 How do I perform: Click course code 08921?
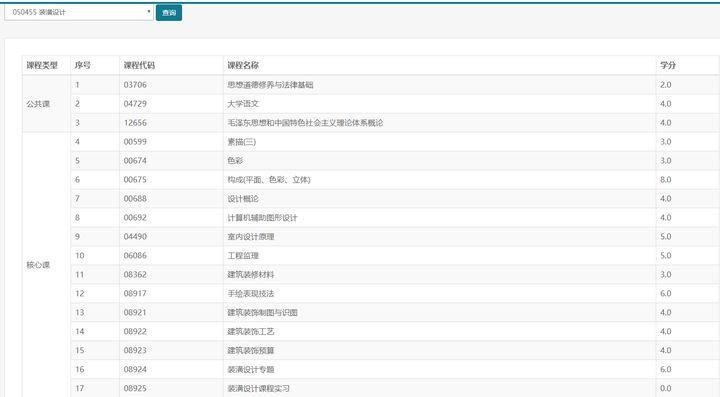(x=135, y=313)
